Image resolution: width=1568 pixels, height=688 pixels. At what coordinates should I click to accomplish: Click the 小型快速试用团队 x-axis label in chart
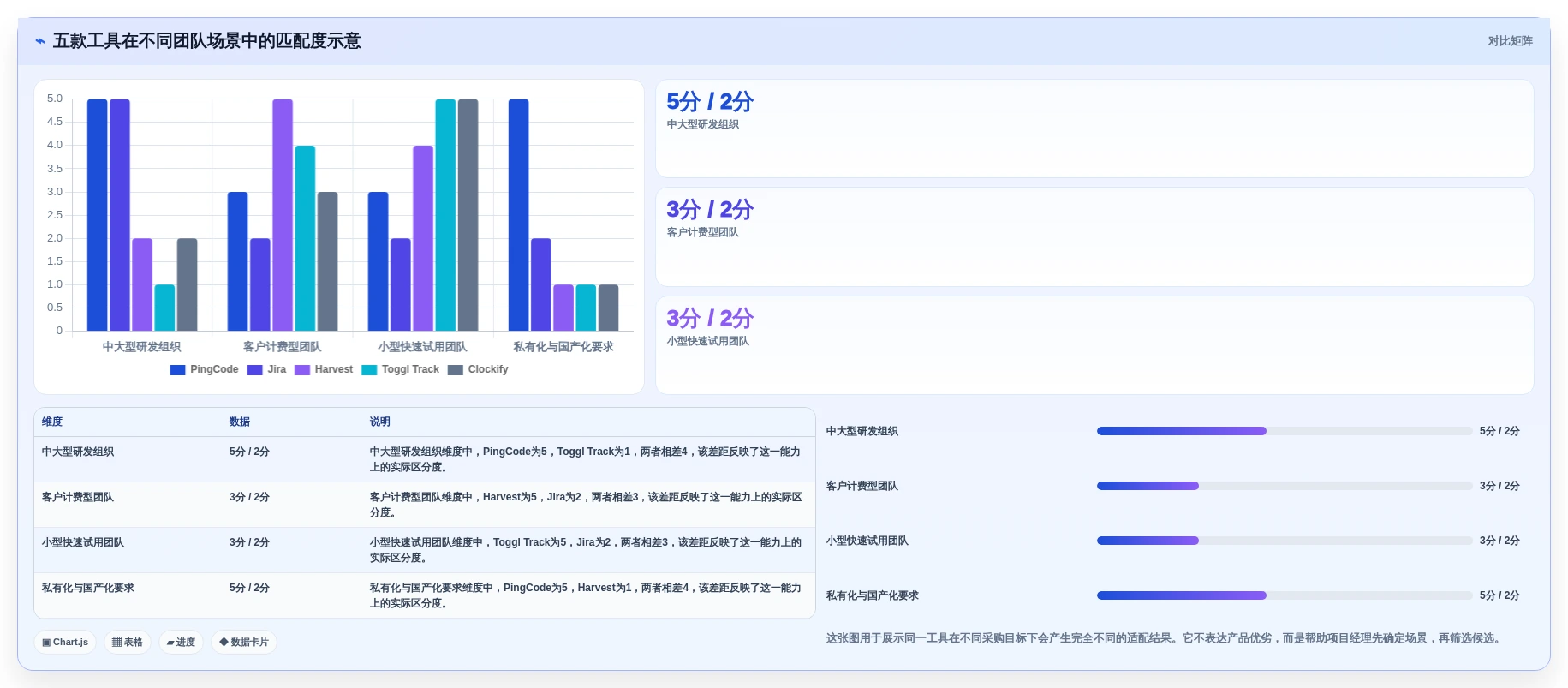[423, 347]
